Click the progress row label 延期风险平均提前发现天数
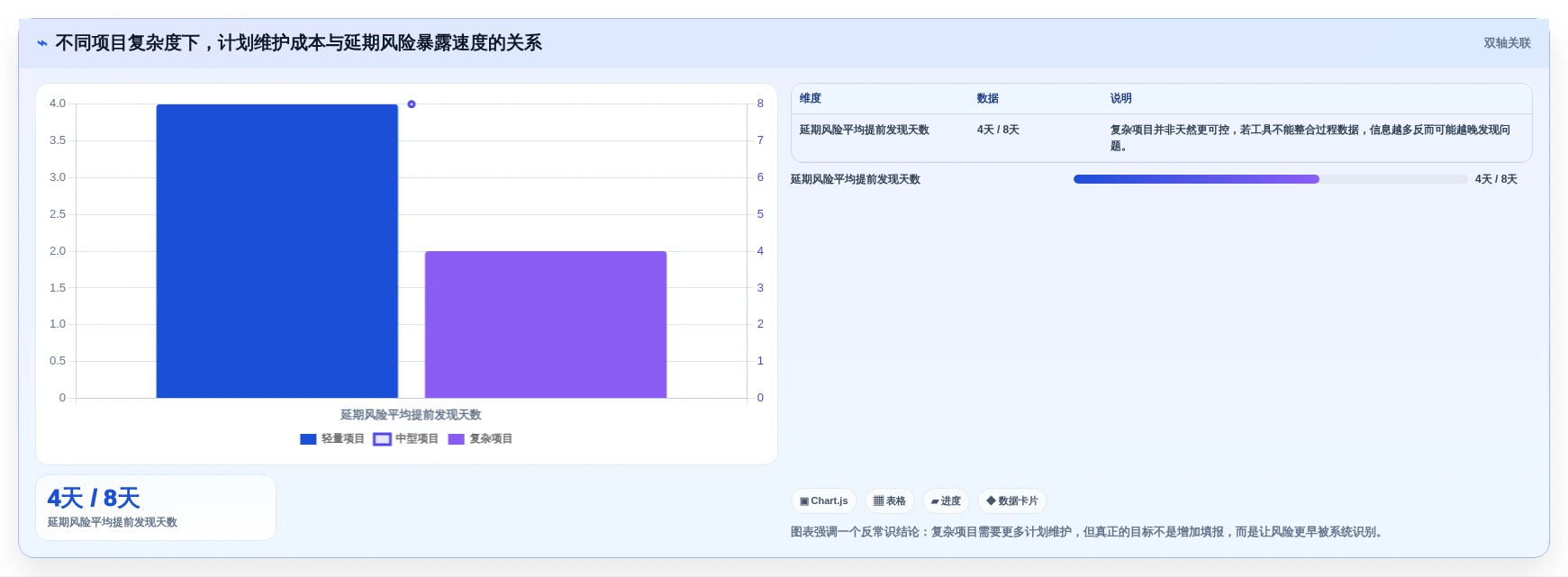Image resolution: width=1568 pixels, height=577 pixels. tap(856, 180)
